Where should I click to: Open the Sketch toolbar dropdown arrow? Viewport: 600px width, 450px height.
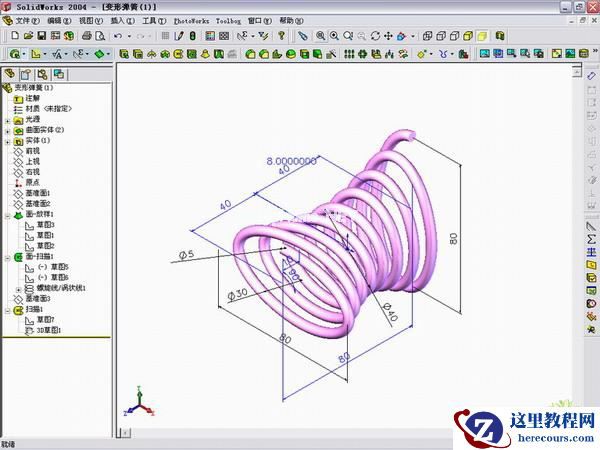click(x=45, y=54)
